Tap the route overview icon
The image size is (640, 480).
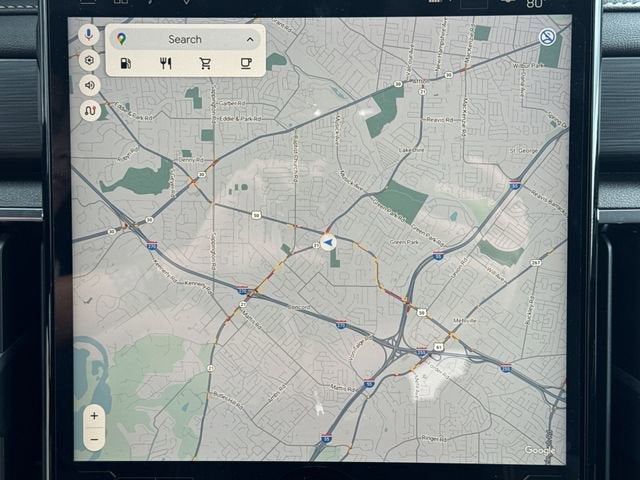pyautogui.click(x=89, y=110)
